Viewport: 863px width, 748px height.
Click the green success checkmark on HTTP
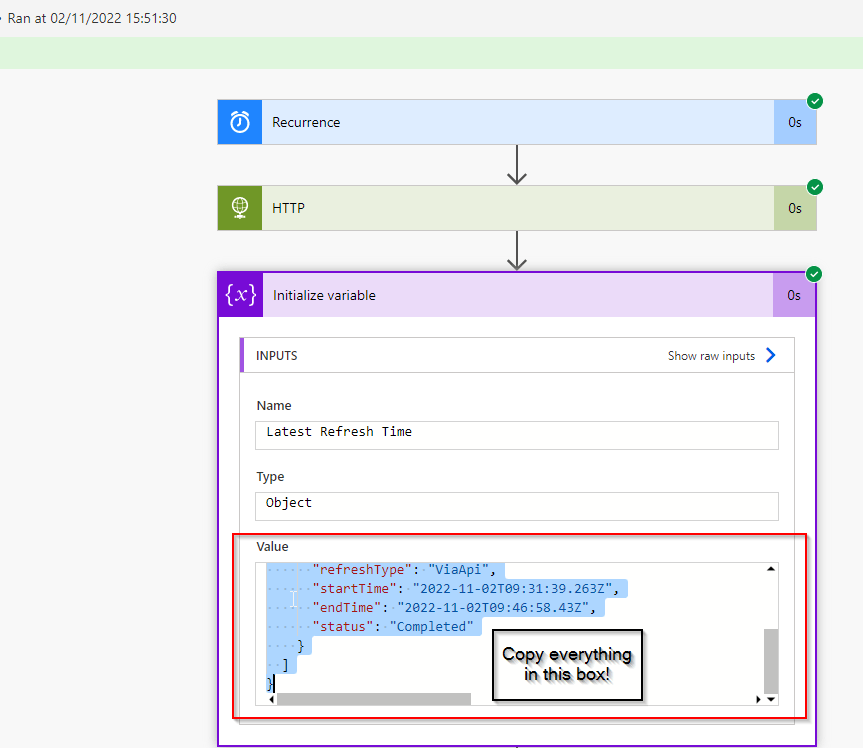815,187
